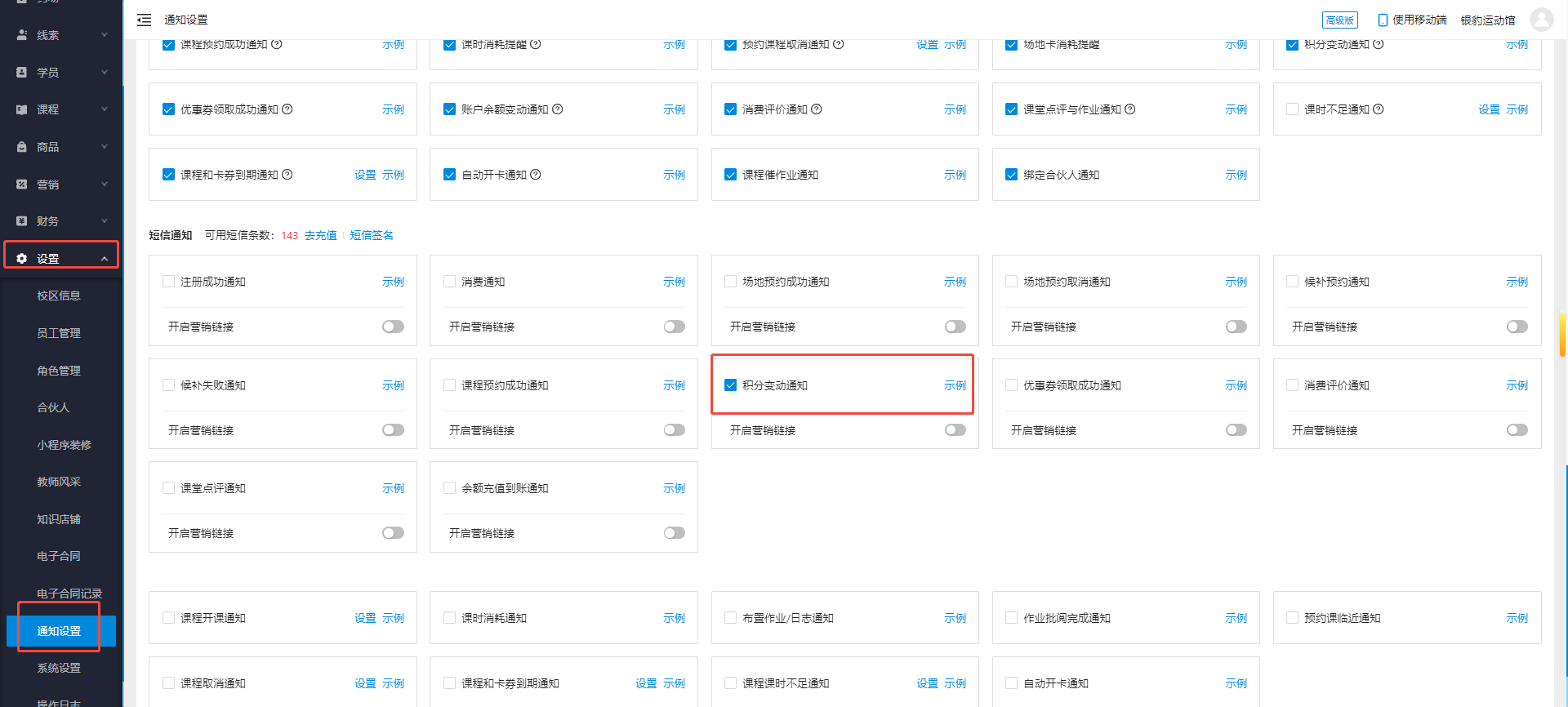Open 角色管理 in settings submenu

59,371
